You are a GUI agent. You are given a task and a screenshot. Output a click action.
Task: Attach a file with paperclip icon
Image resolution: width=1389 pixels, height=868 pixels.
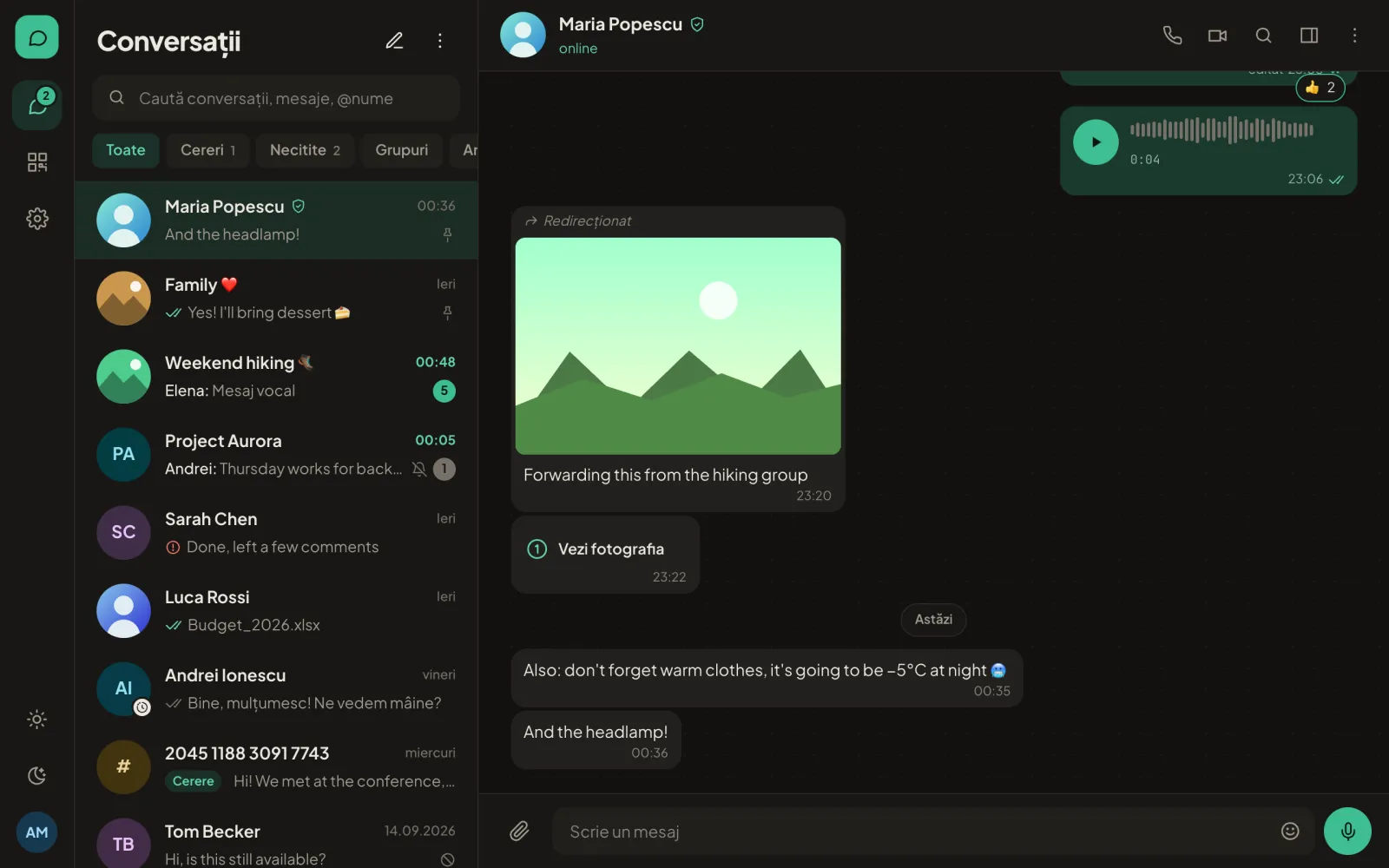519,832
